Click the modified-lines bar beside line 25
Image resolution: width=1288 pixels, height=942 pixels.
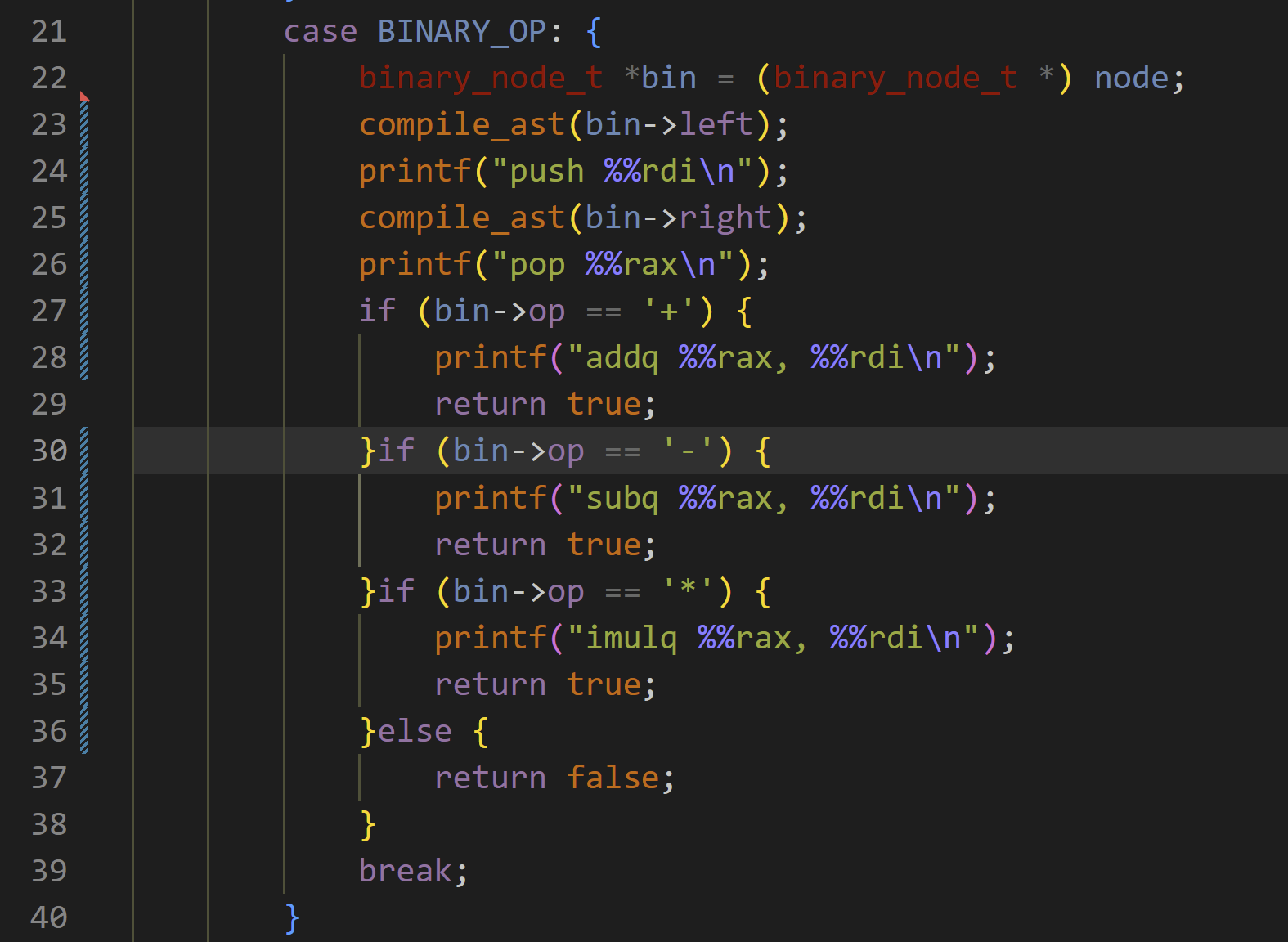(84, 218)
